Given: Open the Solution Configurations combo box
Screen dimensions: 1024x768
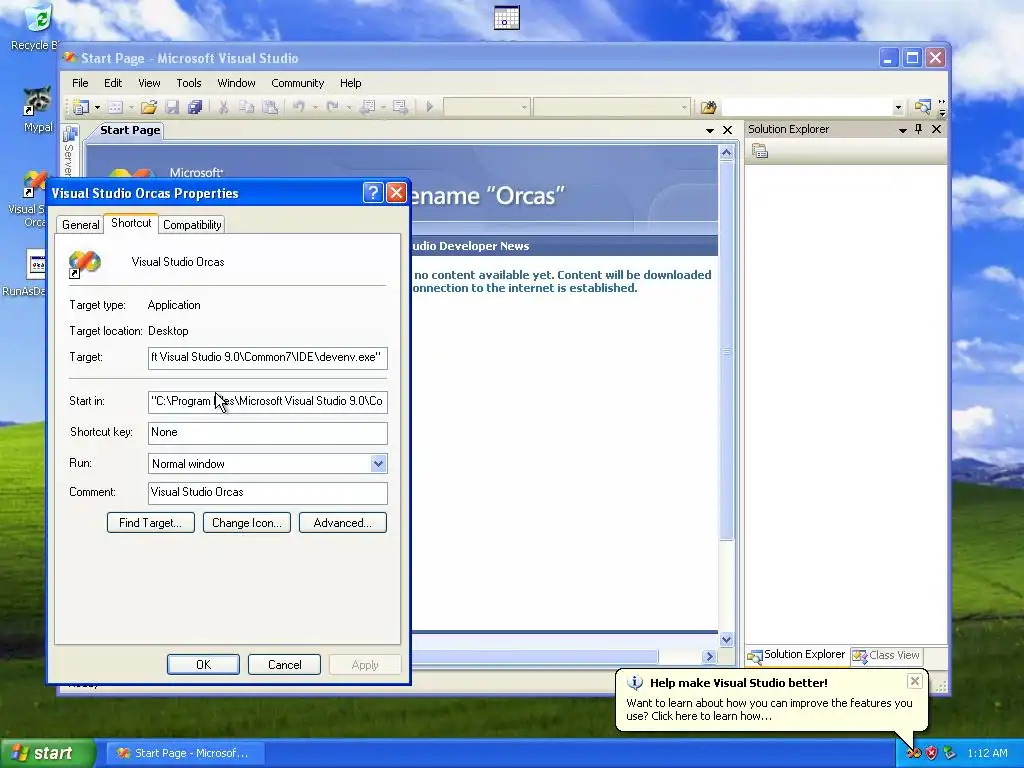Looking at the screenshot, I should click(x=487, y=107).
